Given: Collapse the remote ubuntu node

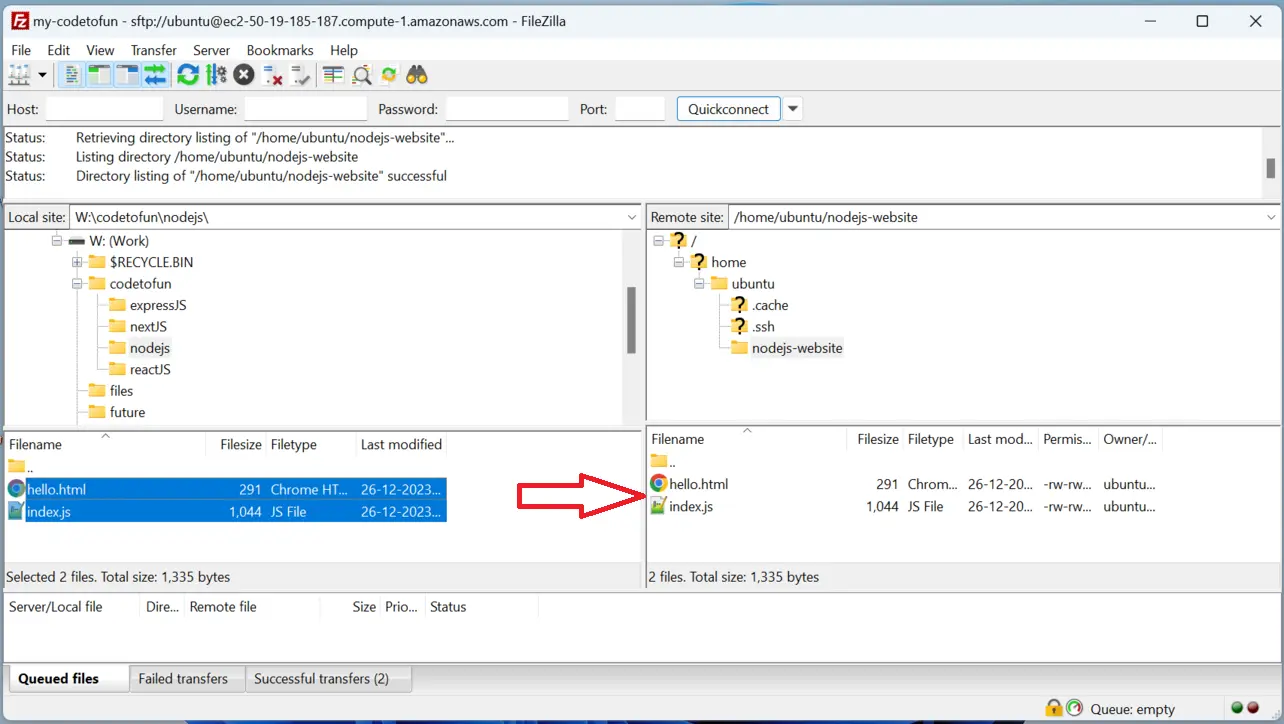Looking at the screenshot, I should [699, 284].
